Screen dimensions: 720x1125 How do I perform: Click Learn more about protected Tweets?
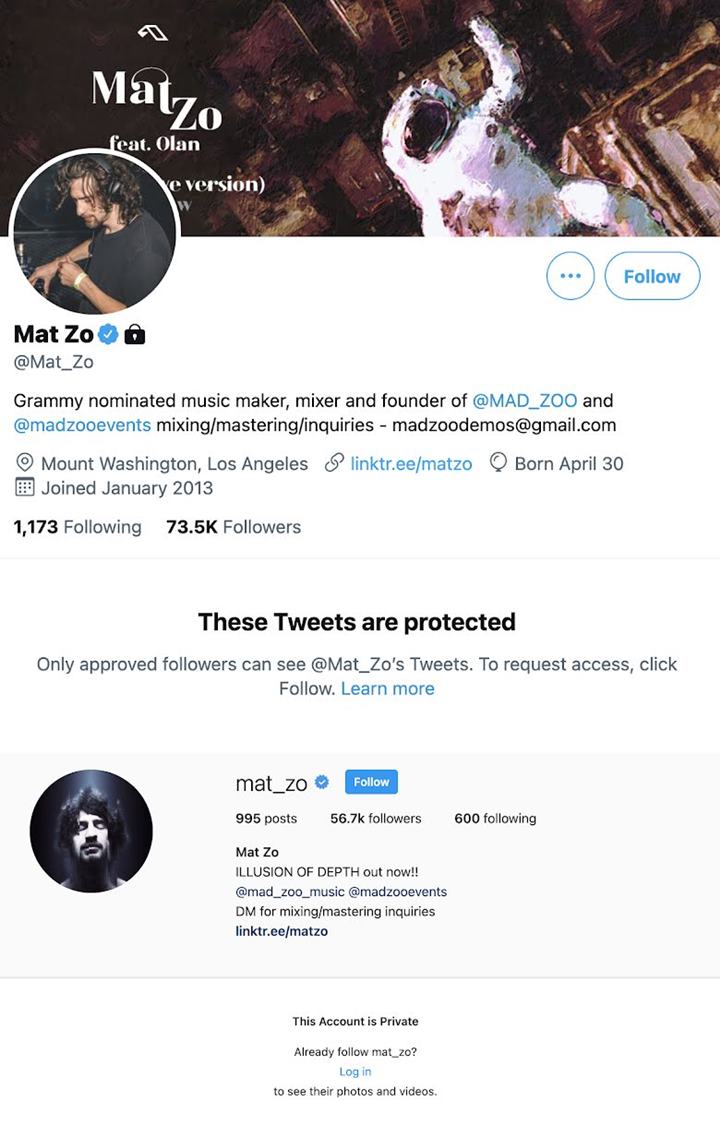coord(387,688)
